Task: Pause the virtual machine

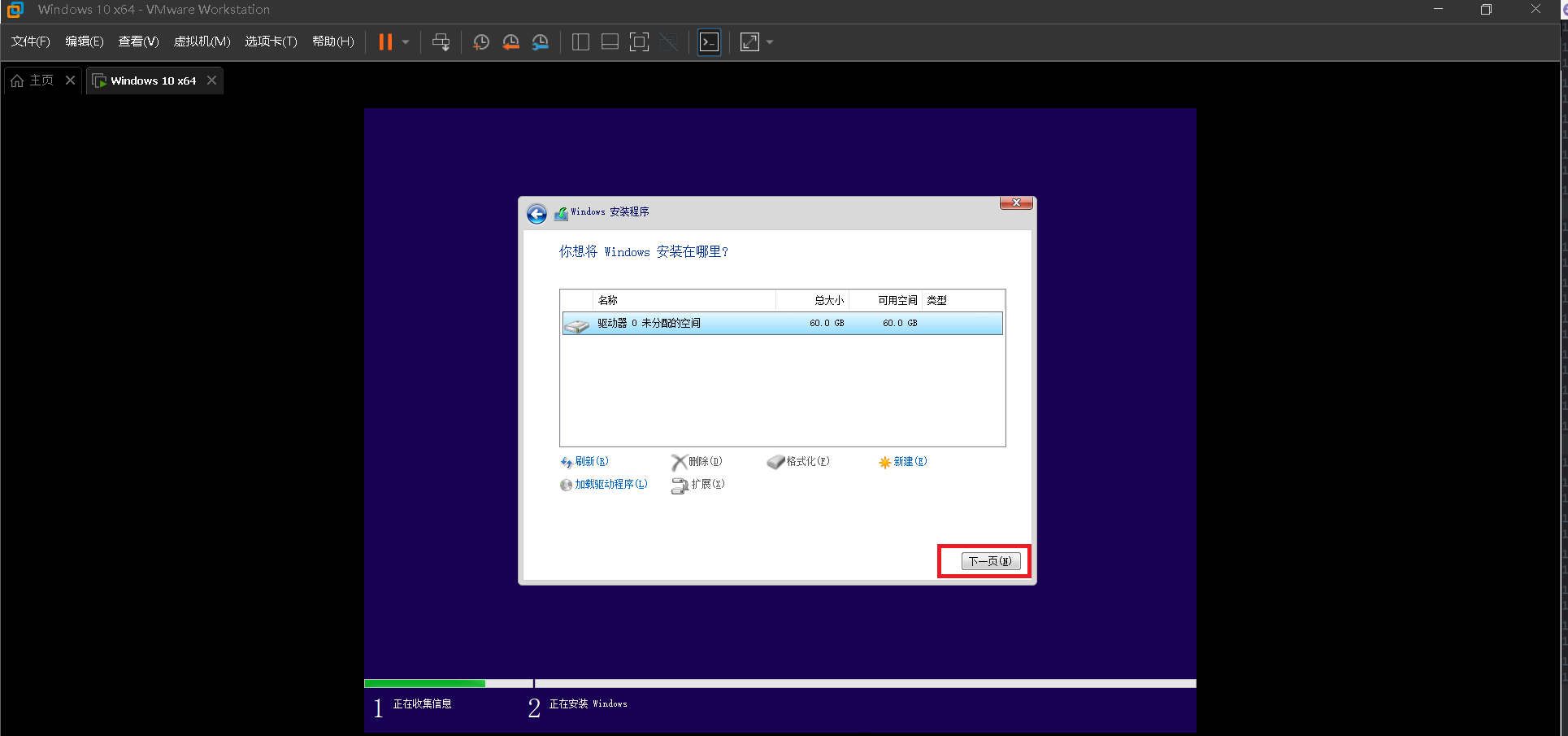Action: coord(385,42)
